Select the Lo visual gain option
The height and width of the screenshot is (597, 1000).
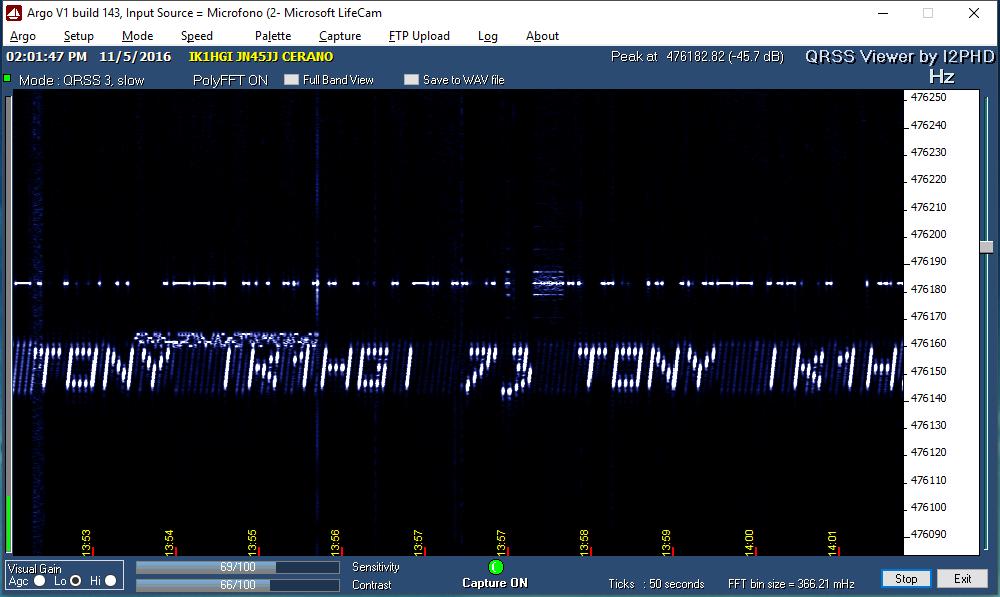pos(75,580)
